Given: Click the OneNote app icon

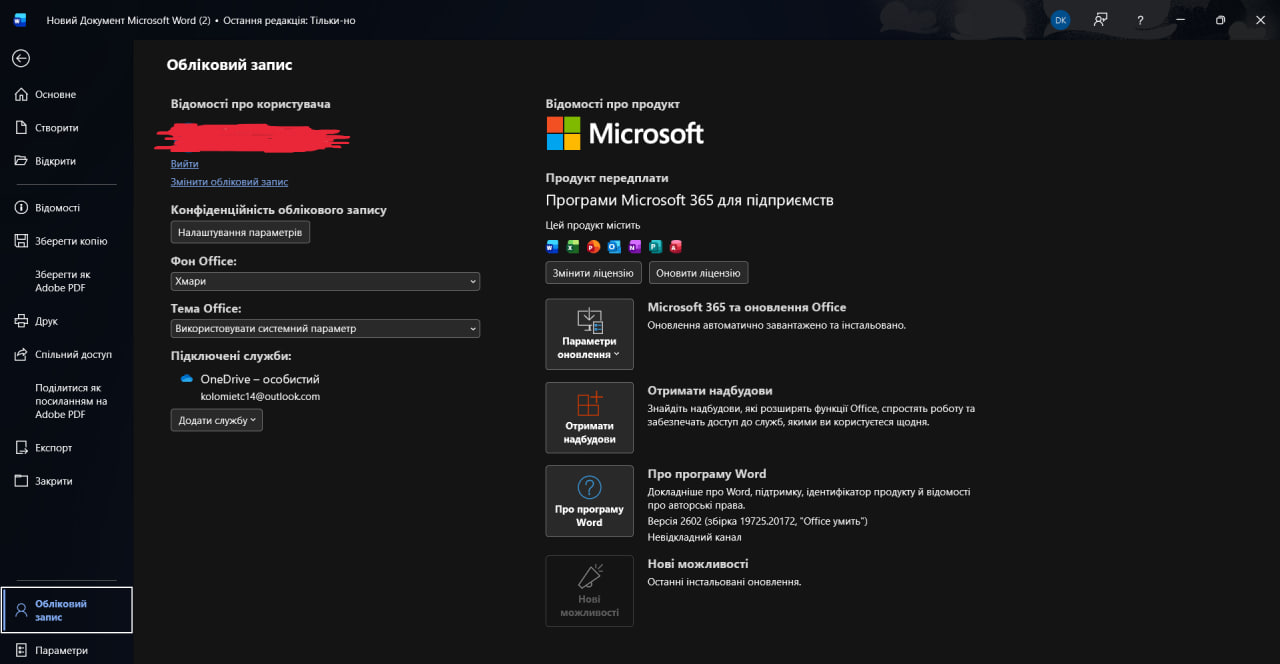Looking at the screenshot, I should [x=635, y=246].
